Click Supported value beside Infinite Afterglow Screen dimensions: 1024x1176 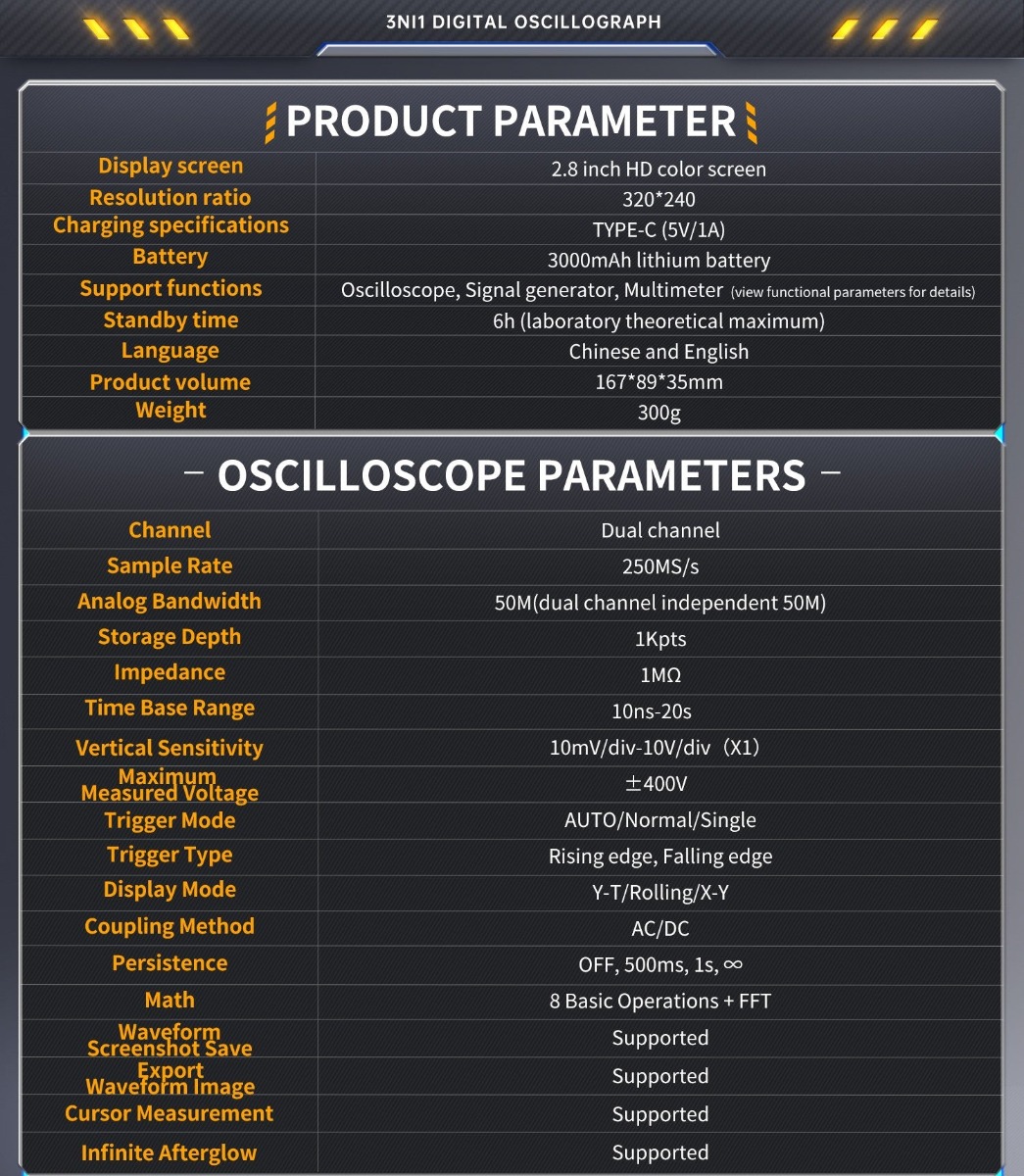(660, 1152)
